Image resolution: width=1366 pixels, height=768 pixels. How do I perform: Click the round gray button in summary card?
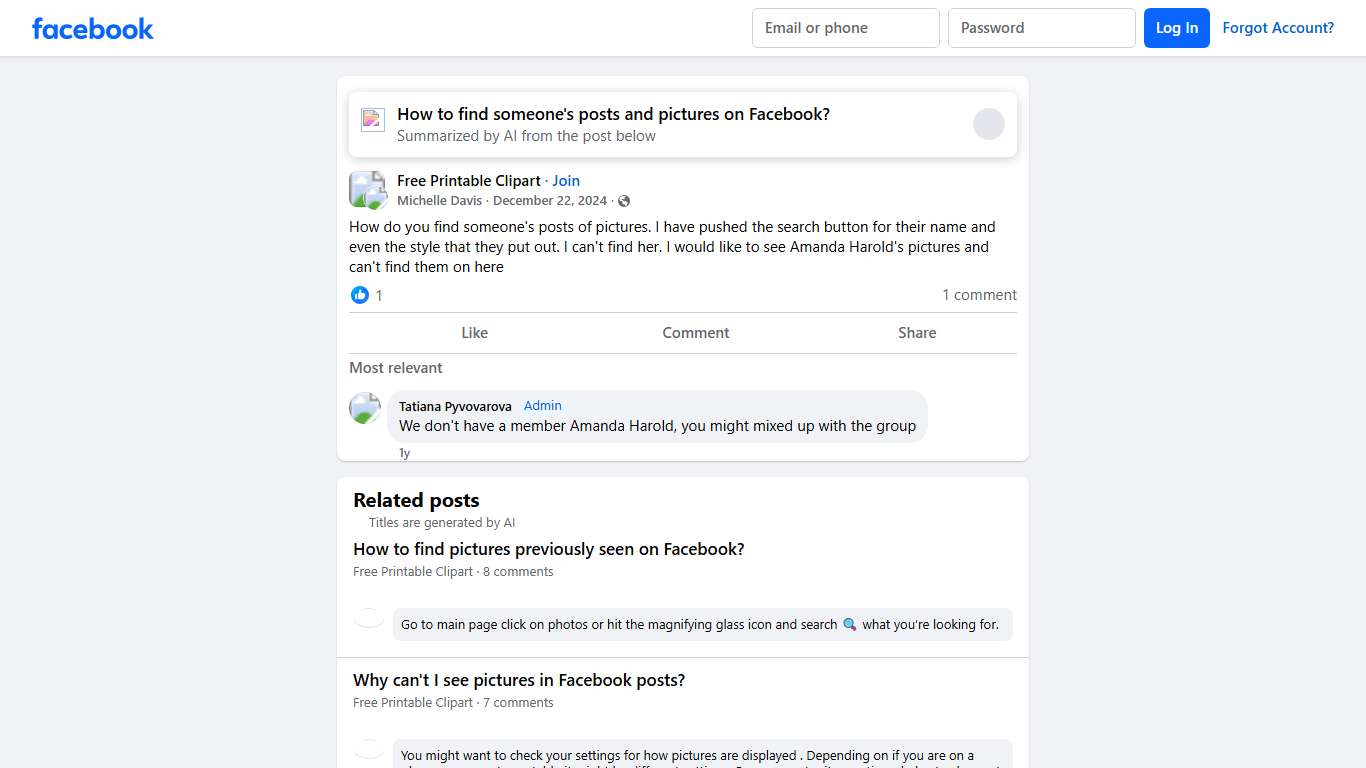[988, 124]
